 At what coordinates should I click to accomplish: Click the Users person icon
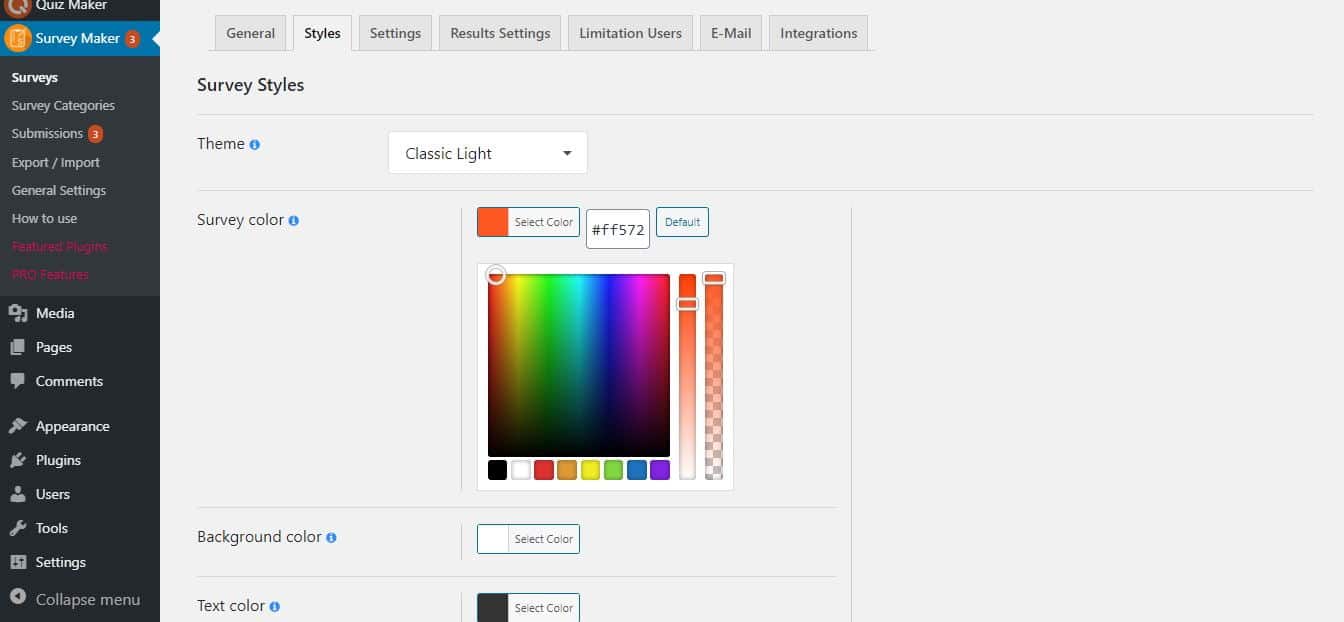click(x=17, y=494)
